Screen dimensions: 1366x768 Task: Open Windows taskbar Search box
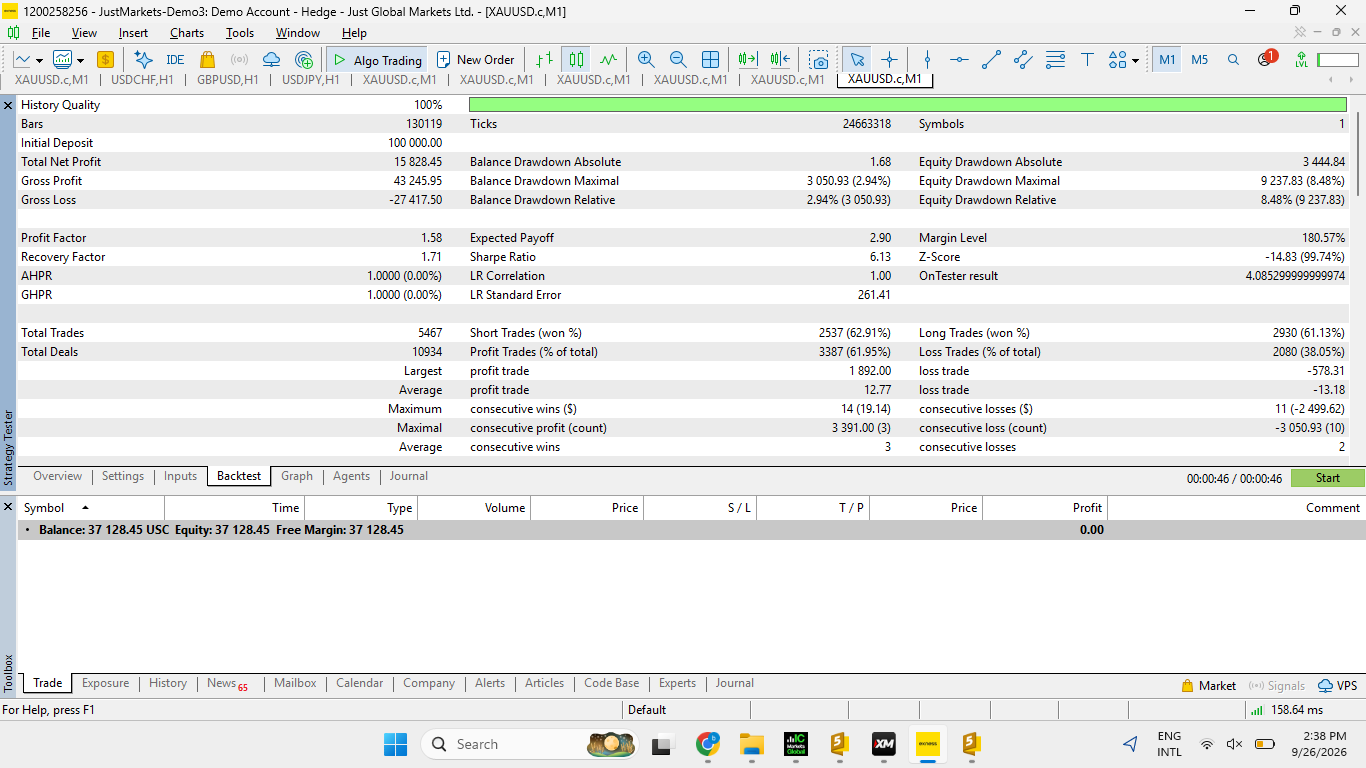532,744
